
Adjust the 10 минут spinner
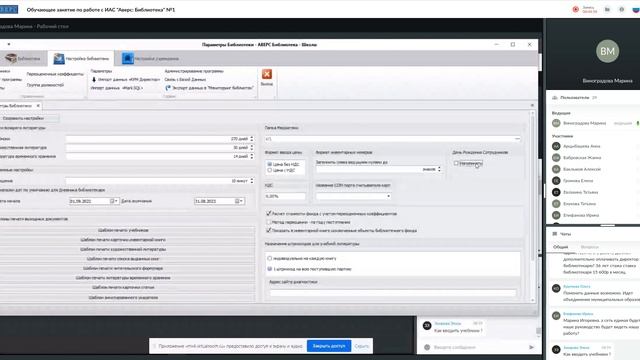tap(160, 181)
